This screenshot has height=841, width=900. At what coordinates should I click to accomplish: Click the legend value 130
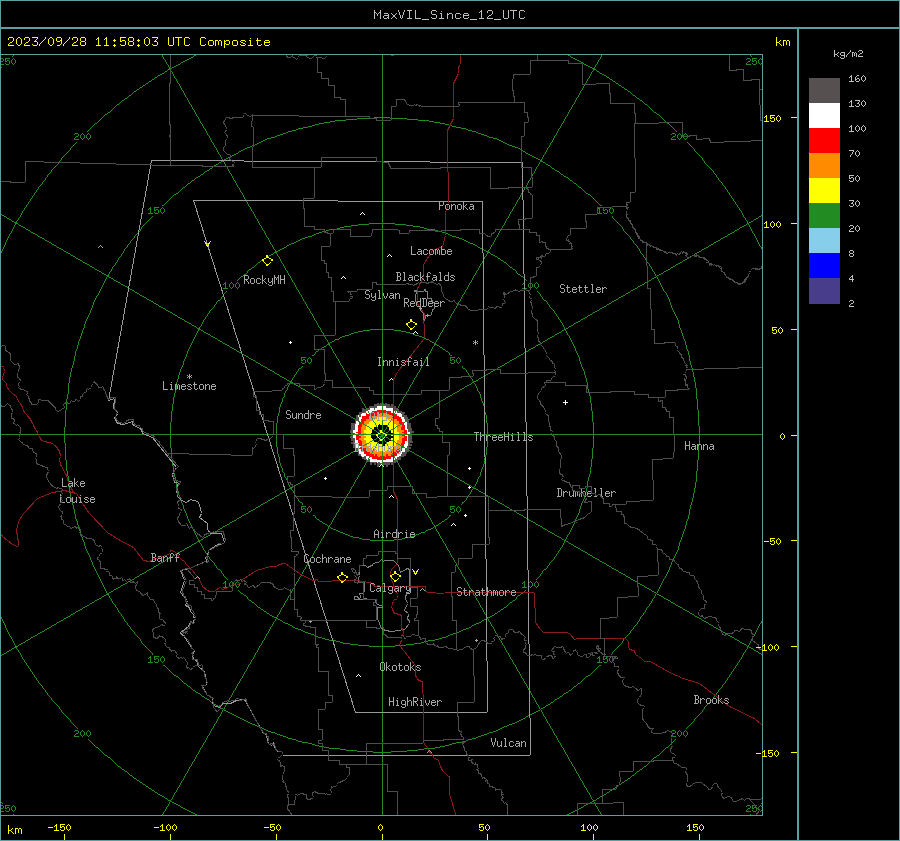pos(857,104)
